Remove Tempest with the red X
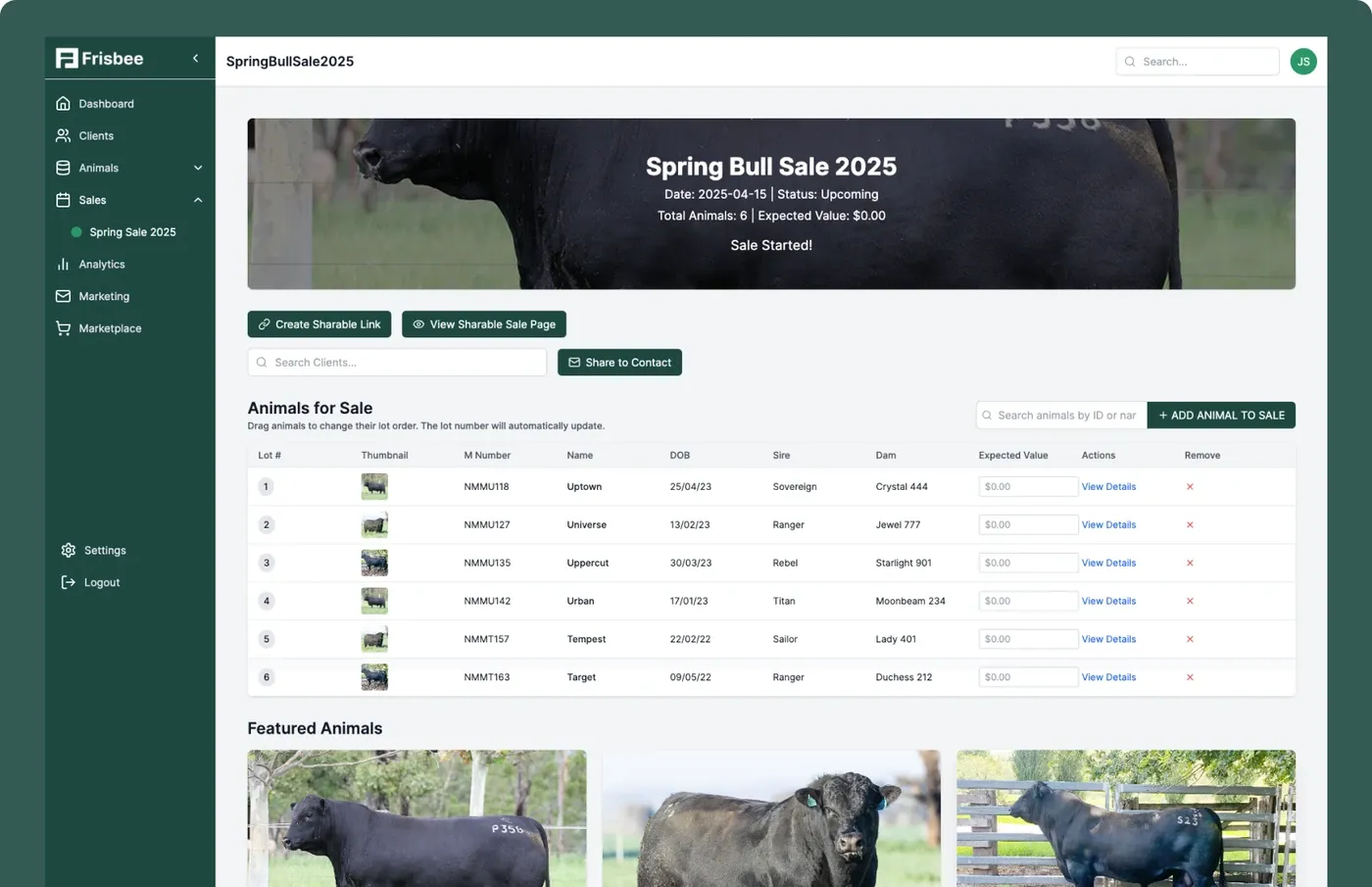This screenshot has height=887, width=1372. tap(1190, 639)
